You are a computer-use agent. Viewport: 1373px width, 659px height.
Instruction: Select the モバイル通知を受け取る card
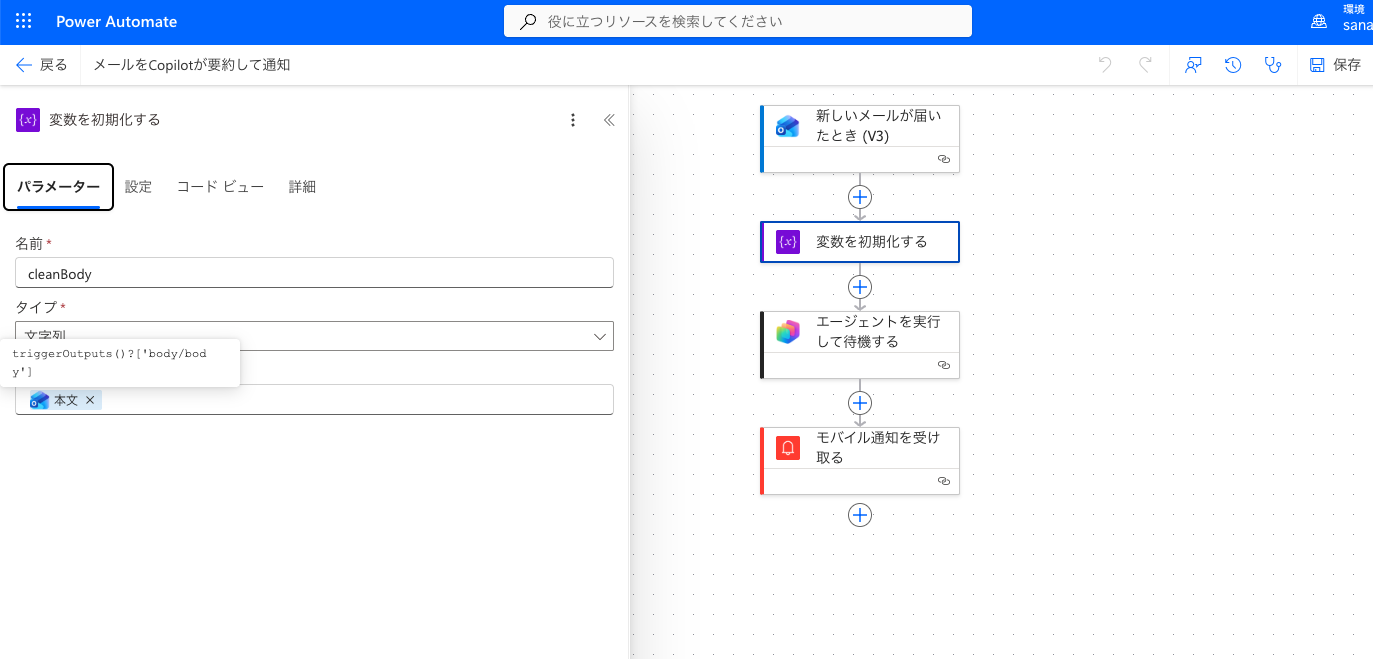(860, 460)
